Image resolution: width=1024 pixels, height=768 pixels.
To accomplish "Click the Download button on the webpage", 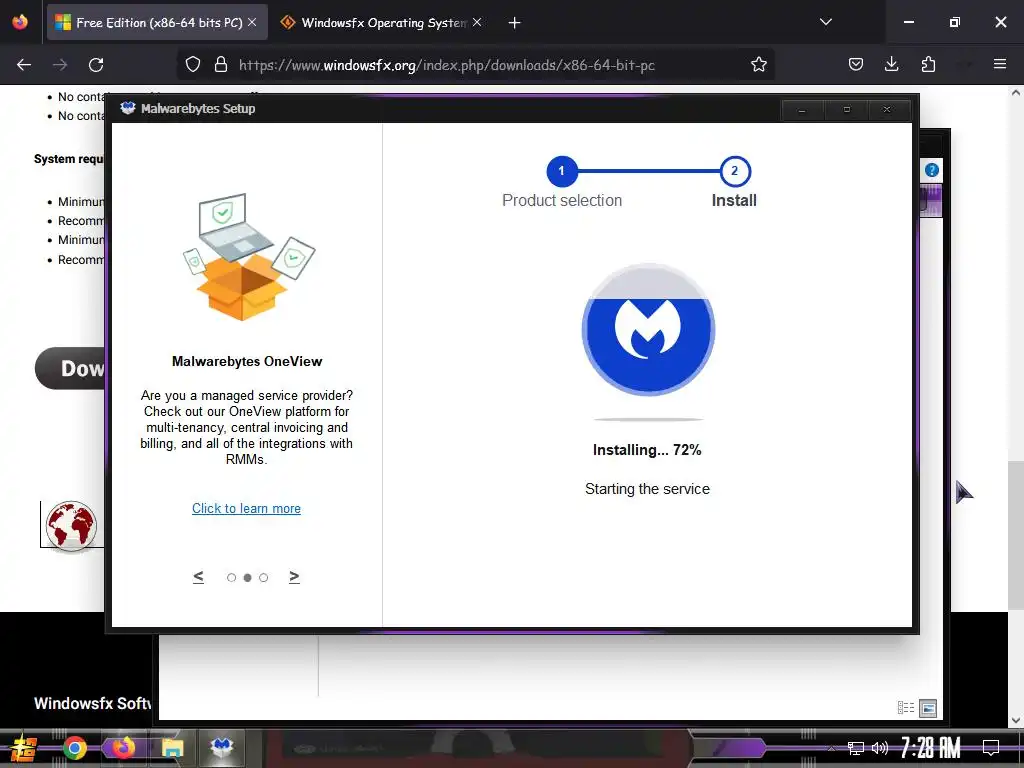I will [70, 368].
